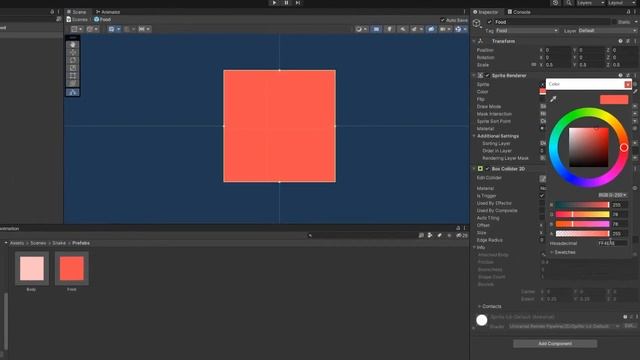Adjust the R channel slider
This screenshot has height=360, width=640.
click(582, 205)
